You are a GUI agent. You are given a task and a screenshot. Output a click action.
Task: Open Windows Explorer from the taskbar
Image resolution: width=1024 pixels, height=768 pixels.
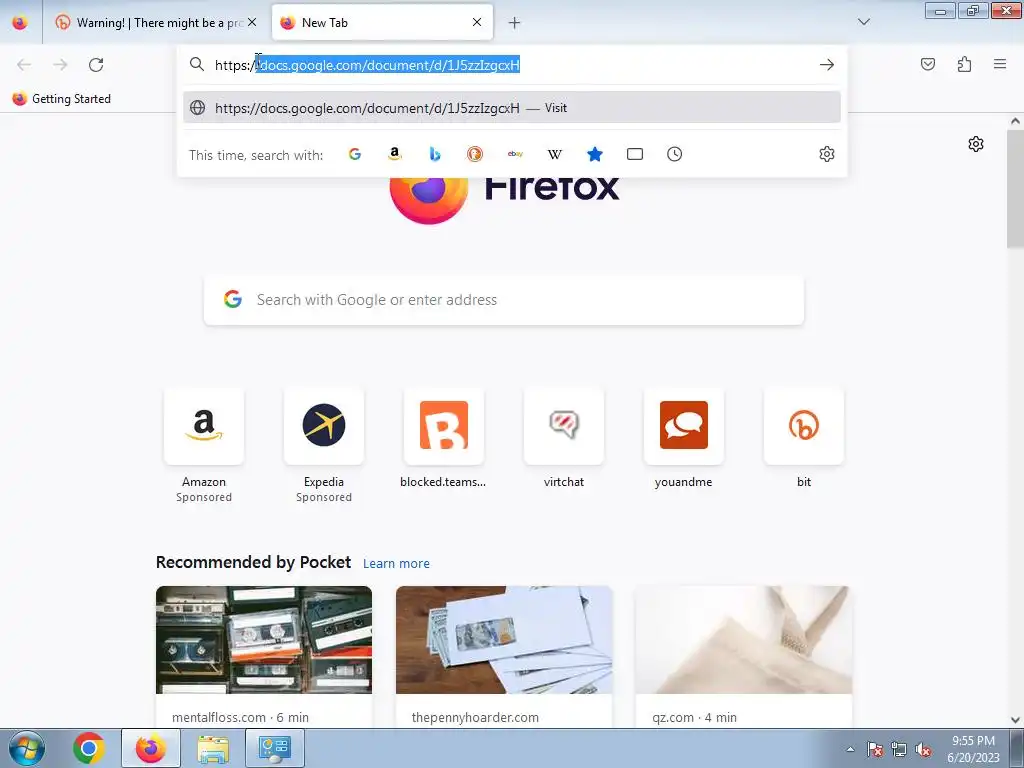coord(213,748)
